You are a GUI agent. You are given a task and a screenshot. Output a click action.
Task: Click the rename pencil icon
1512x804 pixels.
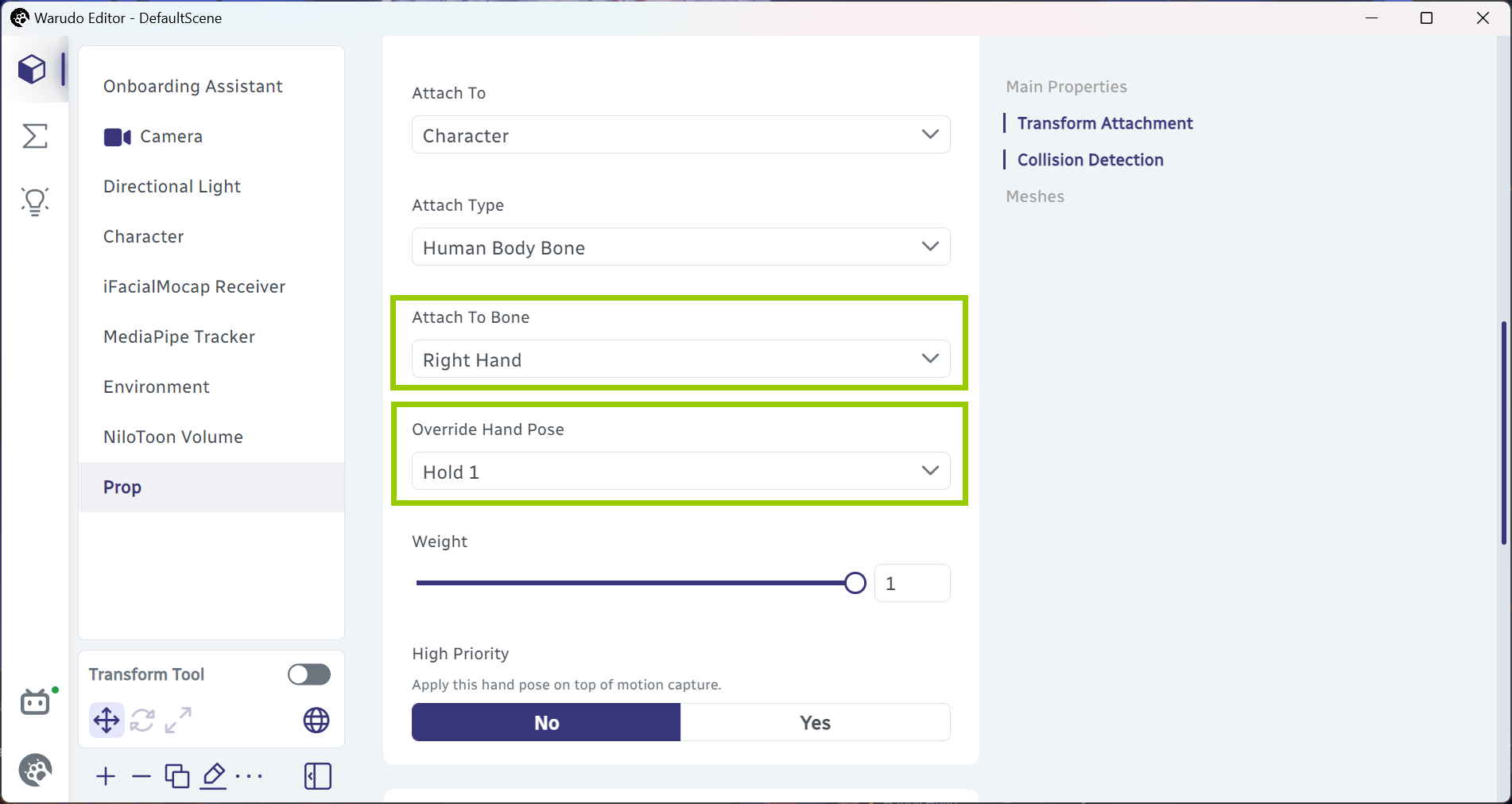click(x=214, y=775)
